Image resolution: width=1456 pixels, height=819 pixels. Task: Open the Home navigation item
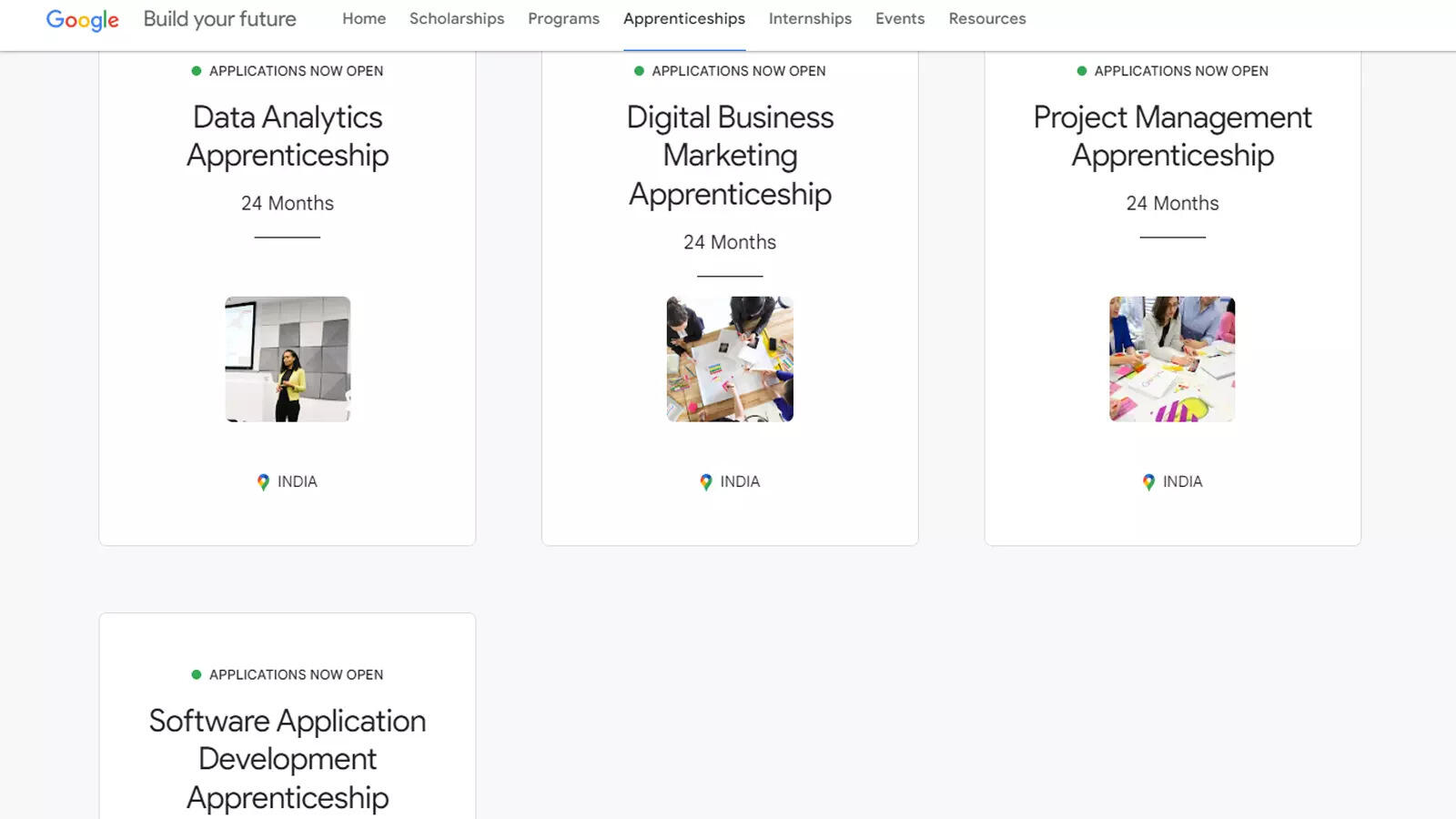click(x=363, y=18)
